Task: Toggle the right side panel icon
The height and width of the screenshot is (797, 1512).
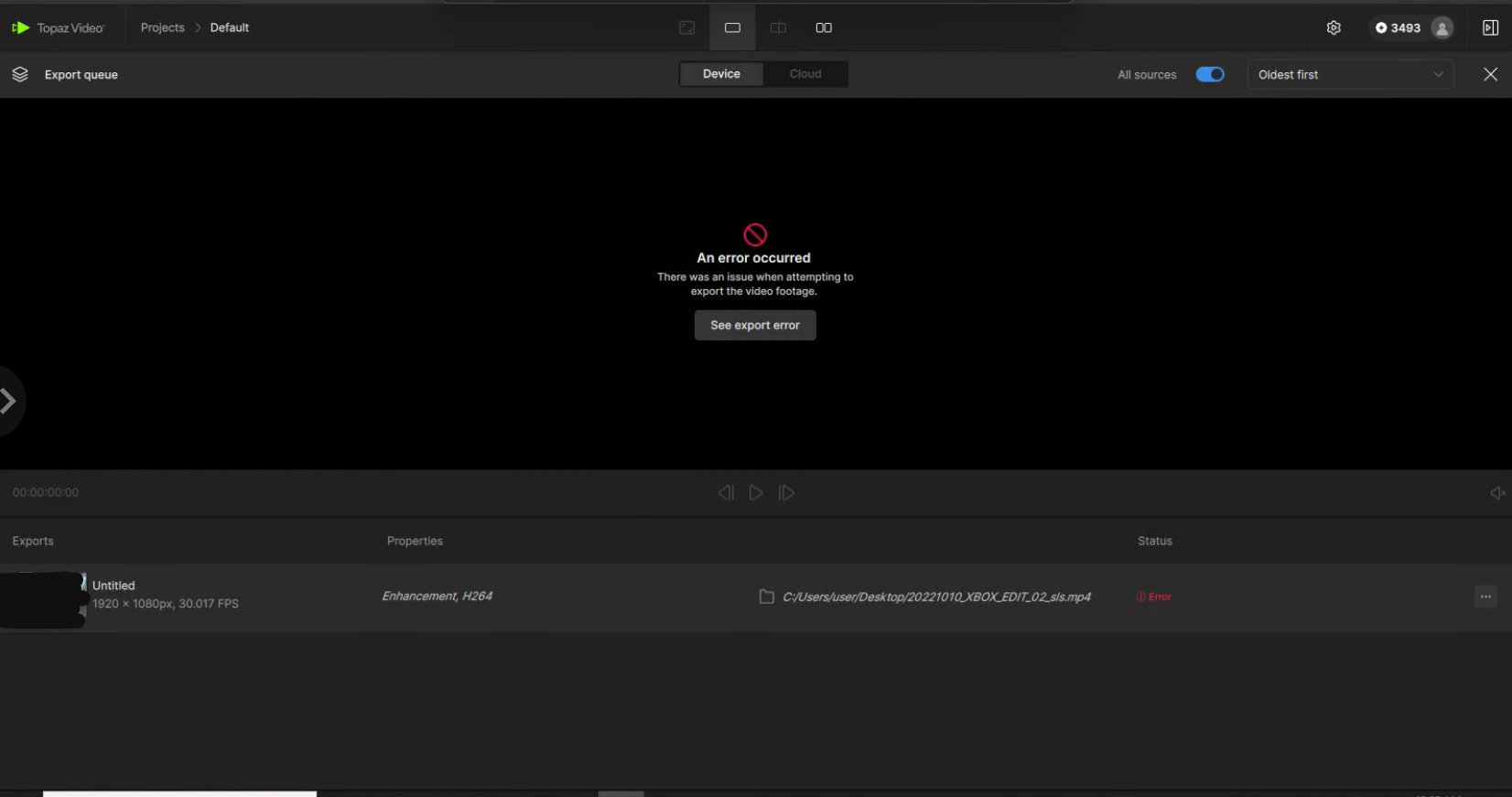Action: click(x=1490, y=27)
